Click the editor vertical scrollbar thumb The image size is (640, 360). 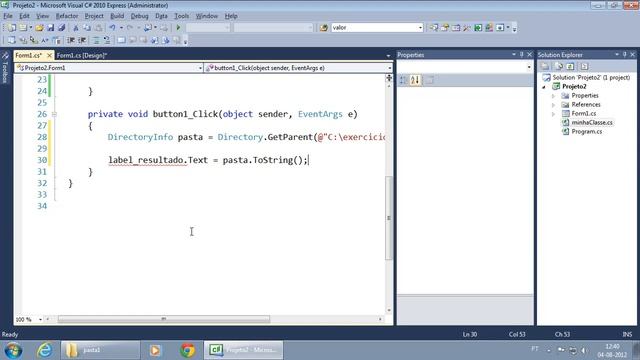[x=389, y=218]
